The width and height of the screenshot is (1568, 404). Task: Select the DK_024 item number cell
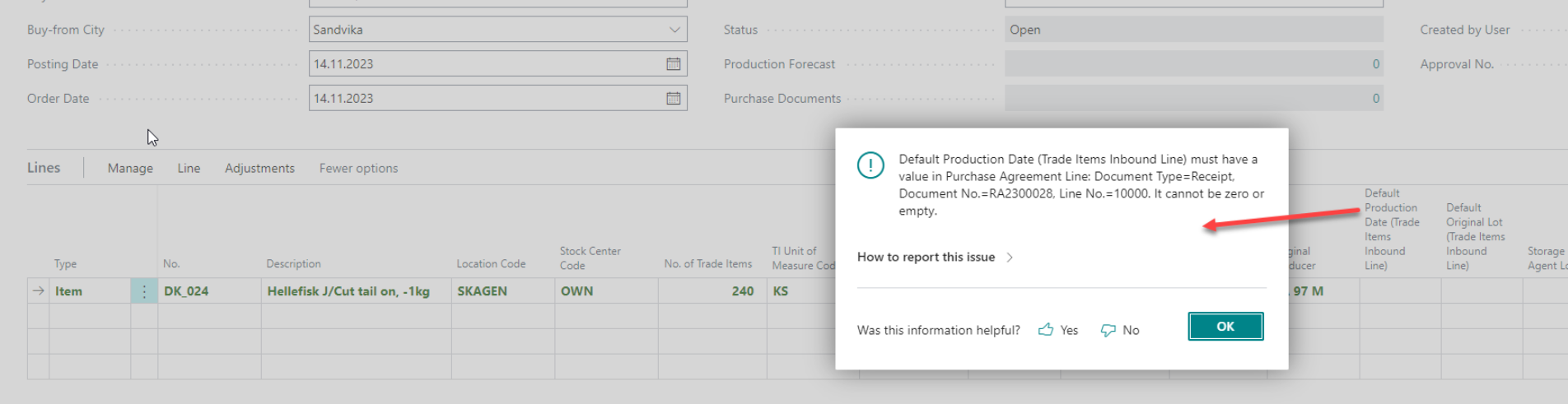coord(186,291)
